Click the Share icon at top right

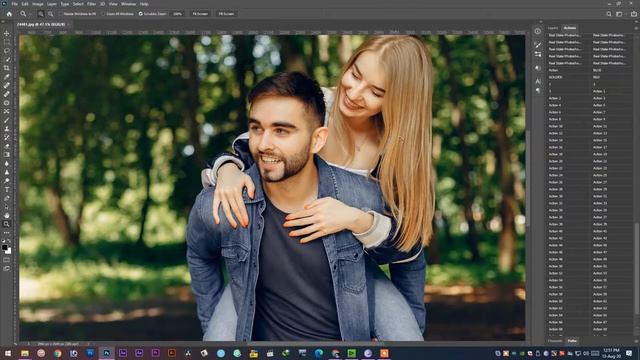(x=633, y=14)
